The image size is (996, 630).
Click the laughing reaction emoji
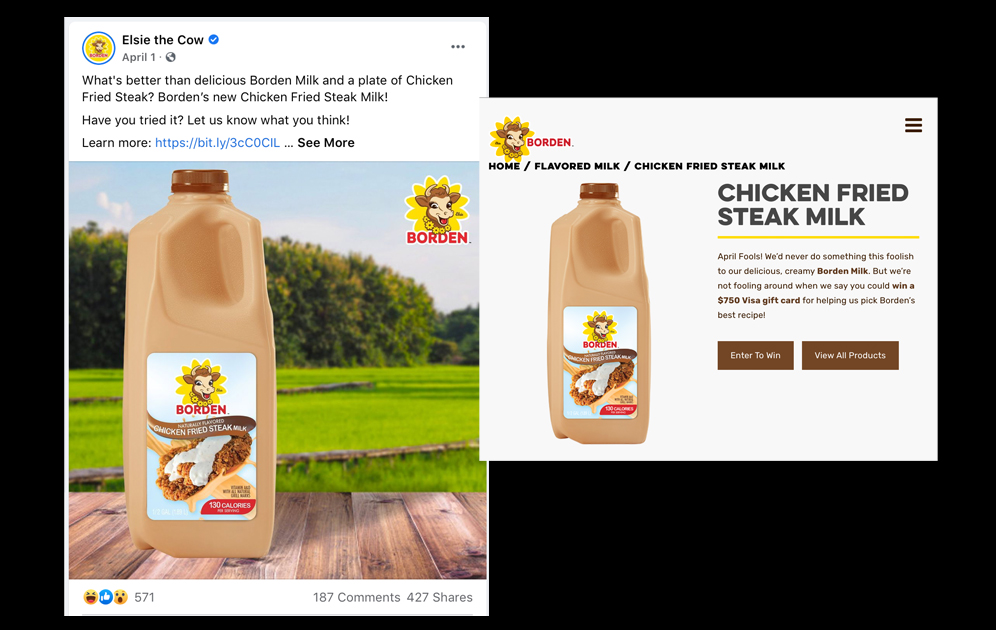[91, 597]
